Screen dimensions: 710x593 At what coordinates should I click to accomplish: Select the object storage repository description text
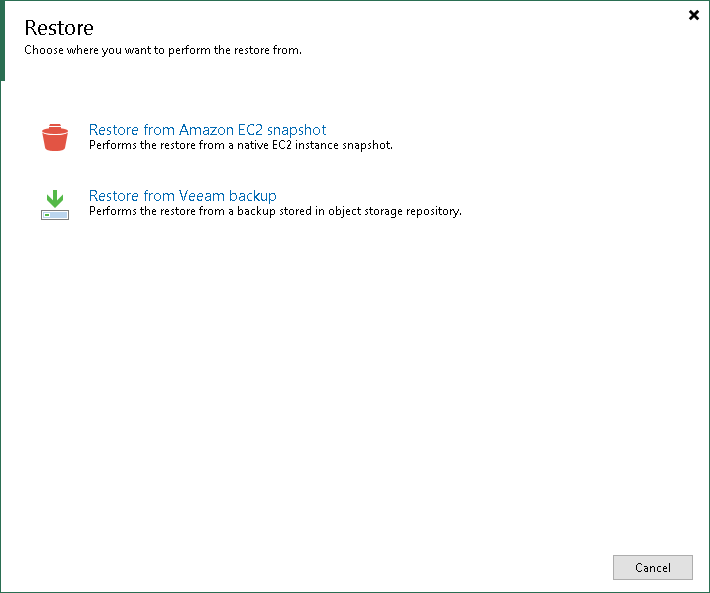pyautogui.click(x=275, y=211)
